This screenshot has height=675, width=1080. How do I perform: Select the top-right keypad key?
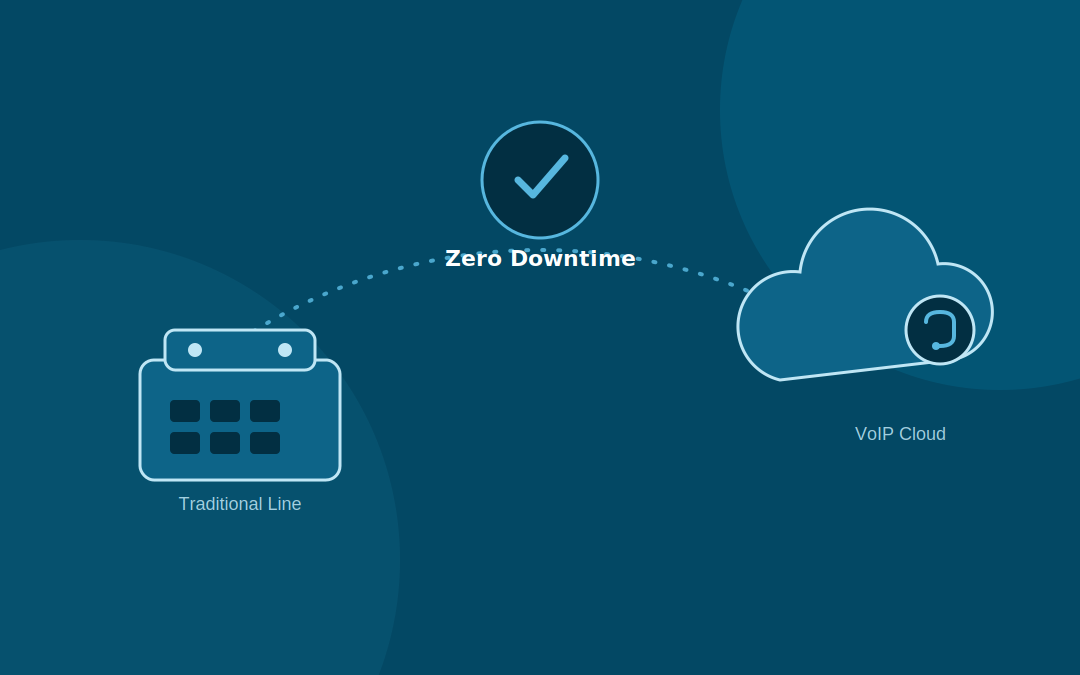[x=265, y=411]
